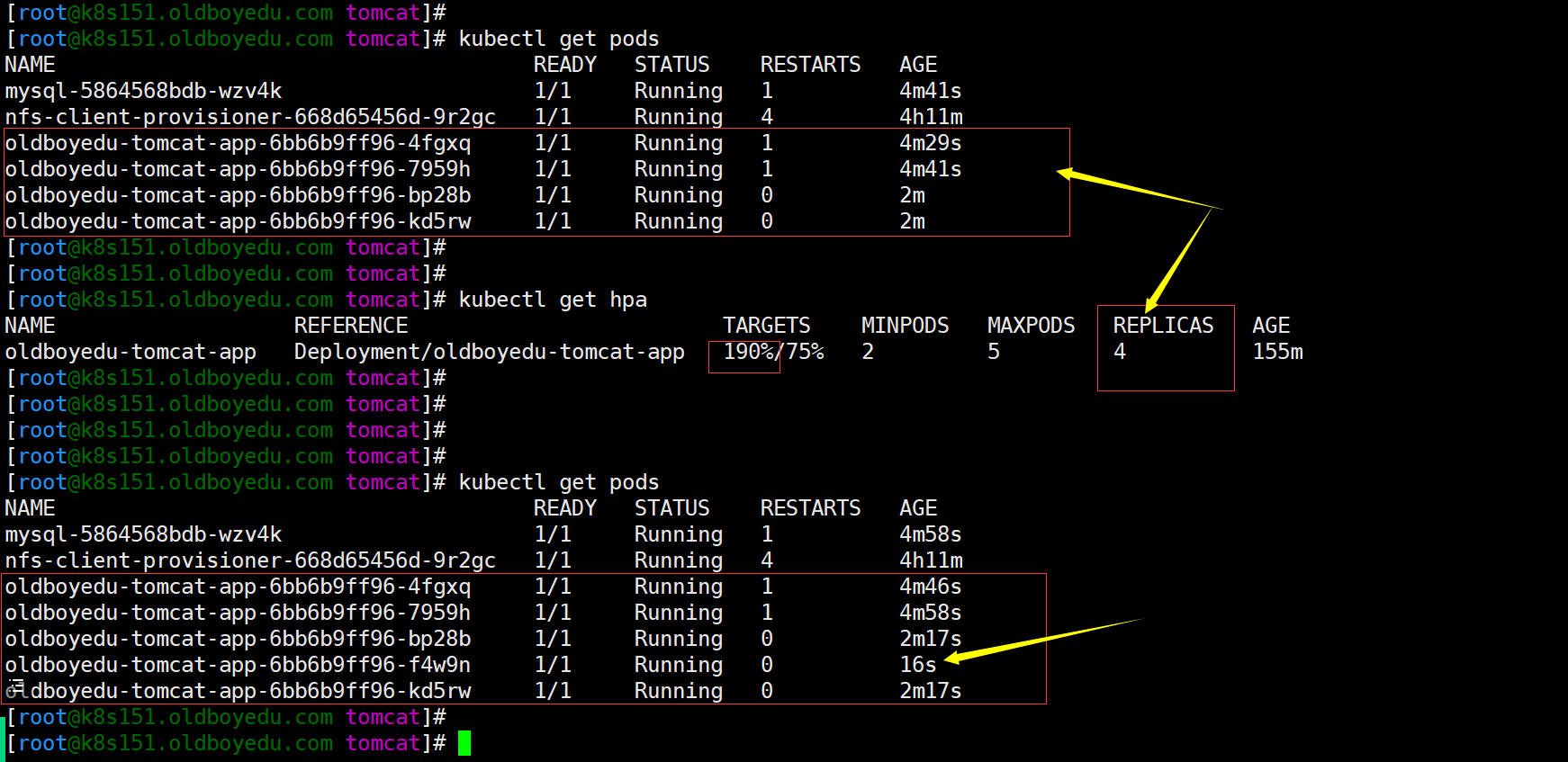Click the Deployment/oldboyedu-tomcat-app reference text

point(489,352)
